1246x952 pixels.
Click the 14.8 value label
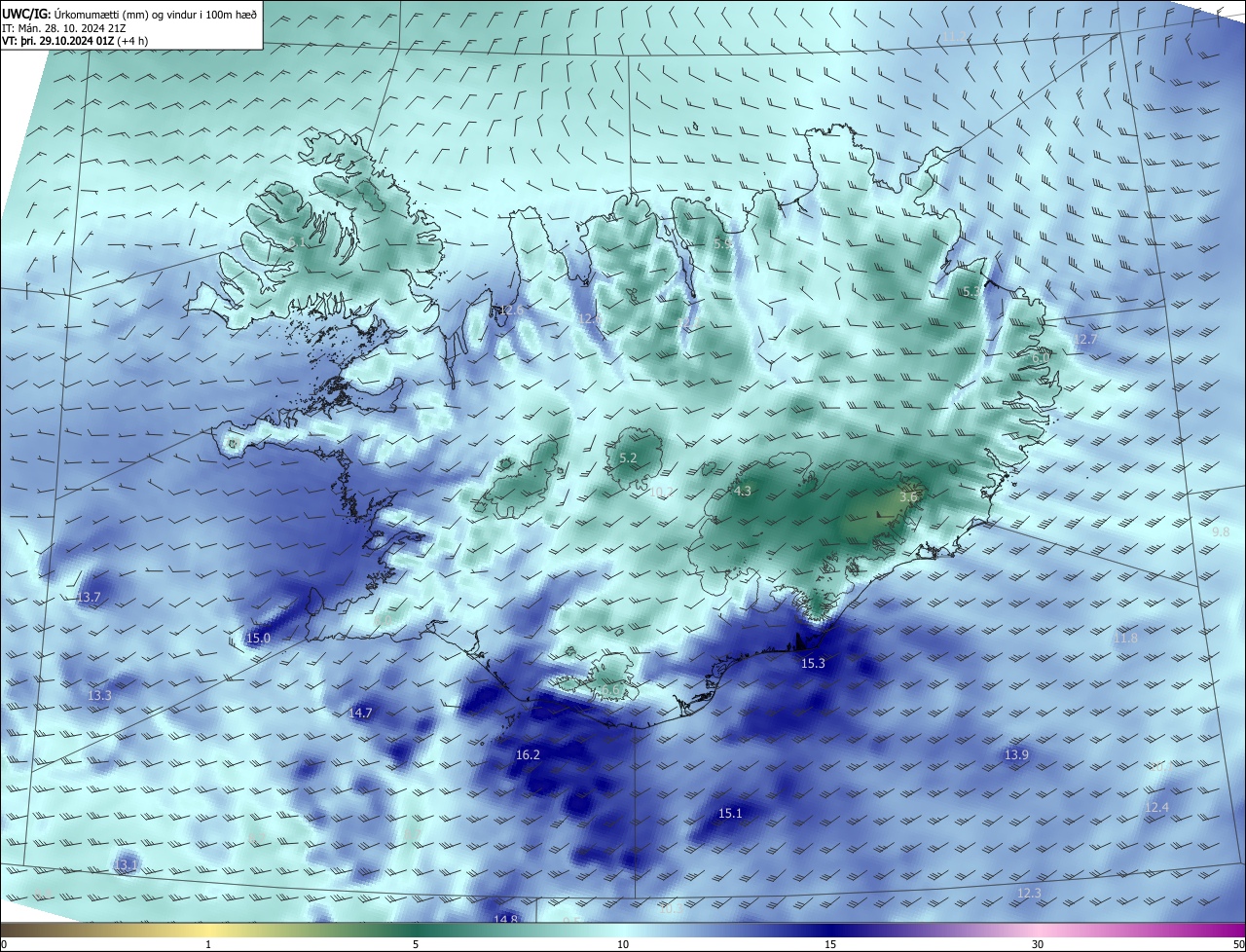pos(505,919)
